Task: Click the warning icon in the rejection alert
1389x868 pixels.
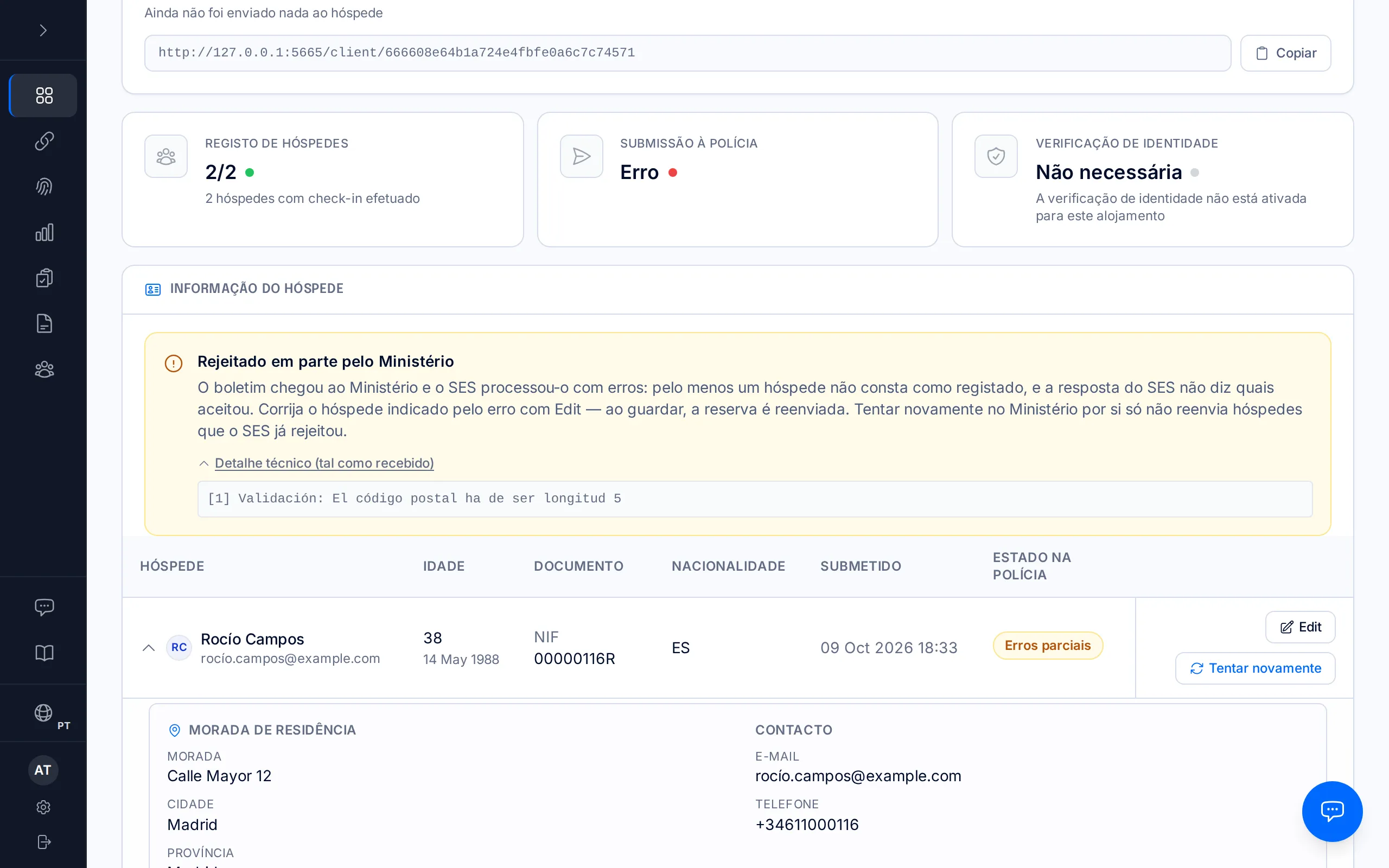Action: click(x=173, y=363)
